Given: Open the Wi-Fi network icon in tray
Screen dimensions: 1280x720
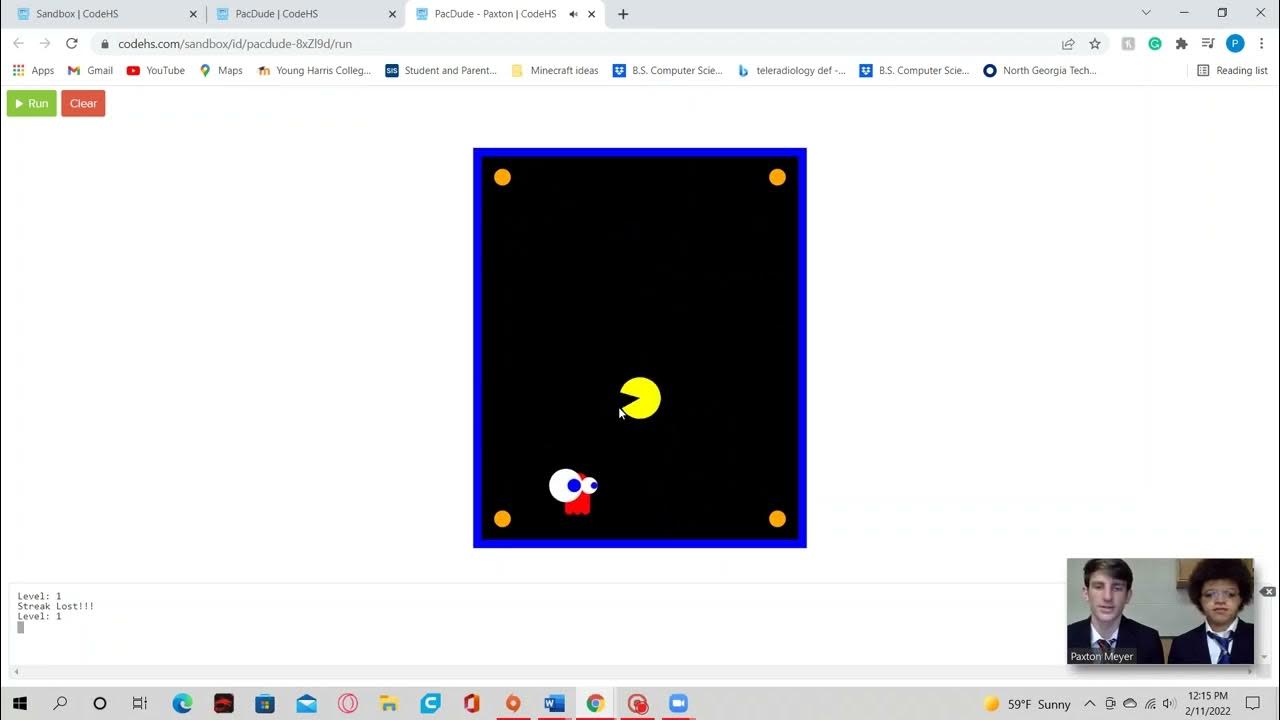Looking at the screenshot, I should click(x=1149, y=704).
